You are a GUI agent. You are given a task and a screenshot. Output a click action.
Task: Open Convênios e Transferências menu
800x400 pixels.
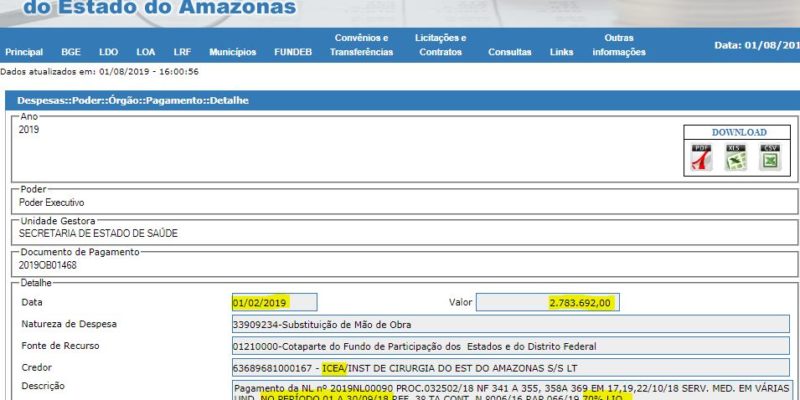pos(361,45)
